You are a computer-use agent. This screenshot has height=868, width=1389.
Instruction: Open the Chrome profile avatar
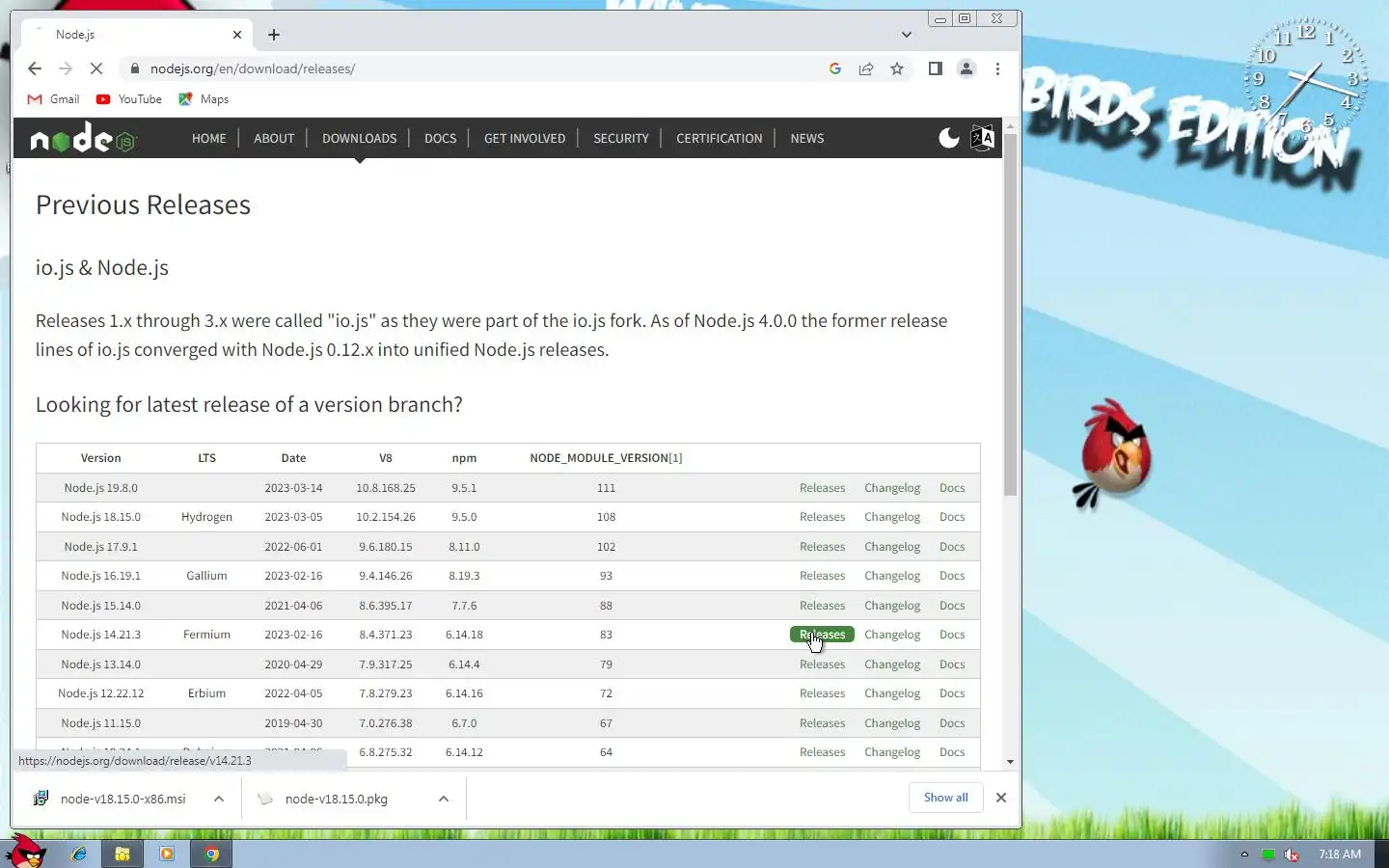pyautogui.click(x=966, y=68)
